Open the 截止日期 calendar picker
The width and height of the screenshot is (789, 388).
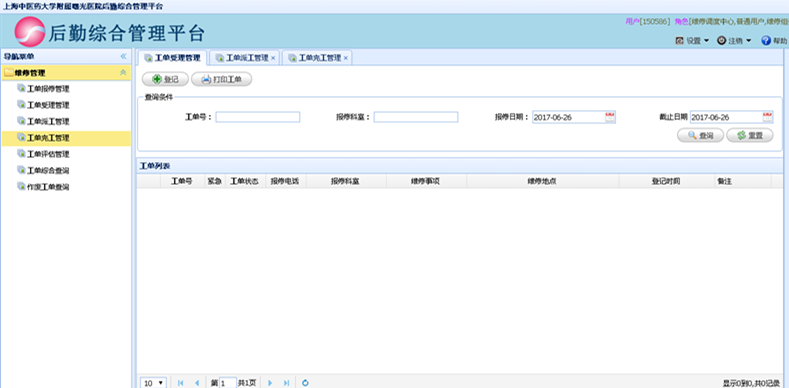768,117
